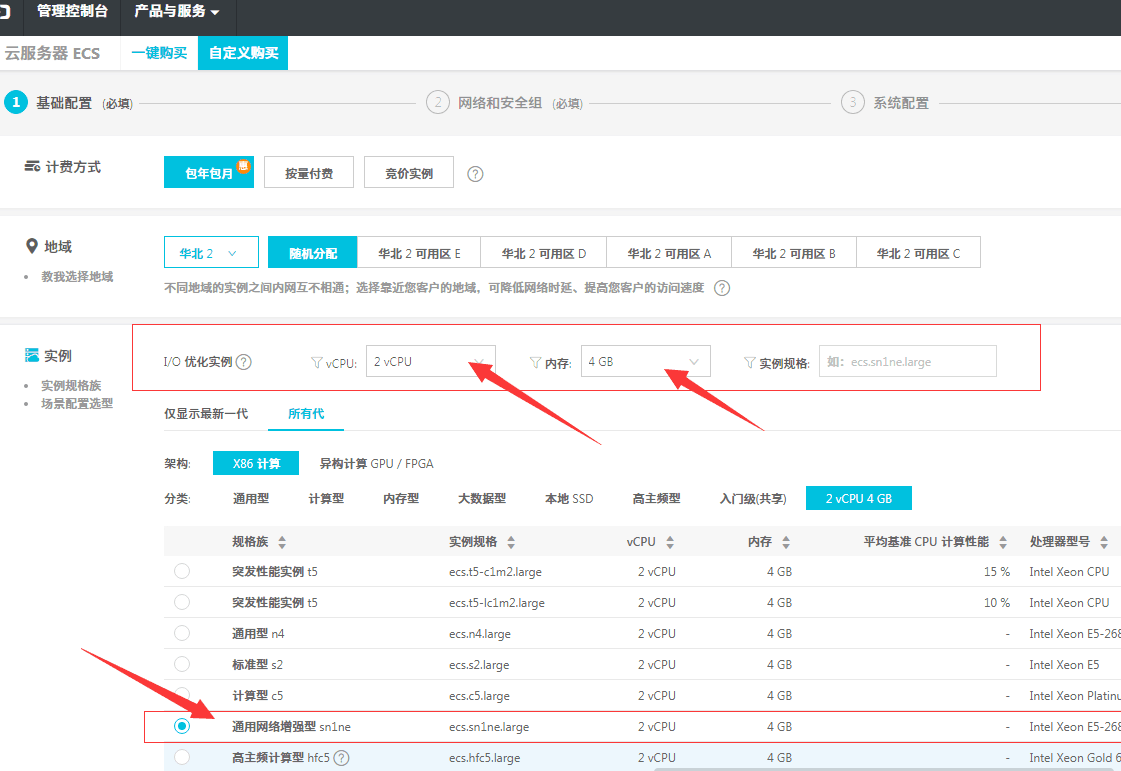Sort by 规格族 column sort icon

[282, 542]
